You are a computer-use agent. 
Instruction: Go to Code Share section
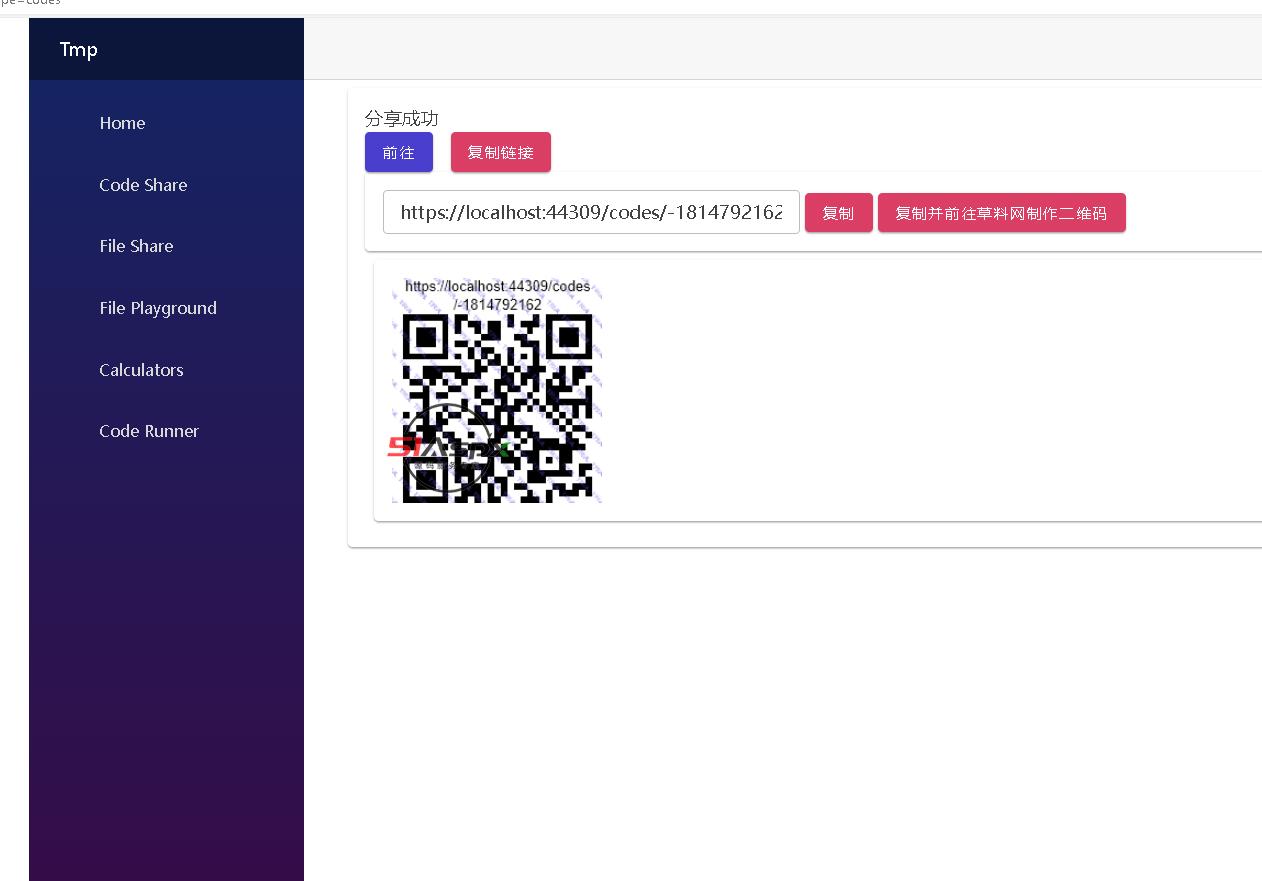(x=143, y=185)
